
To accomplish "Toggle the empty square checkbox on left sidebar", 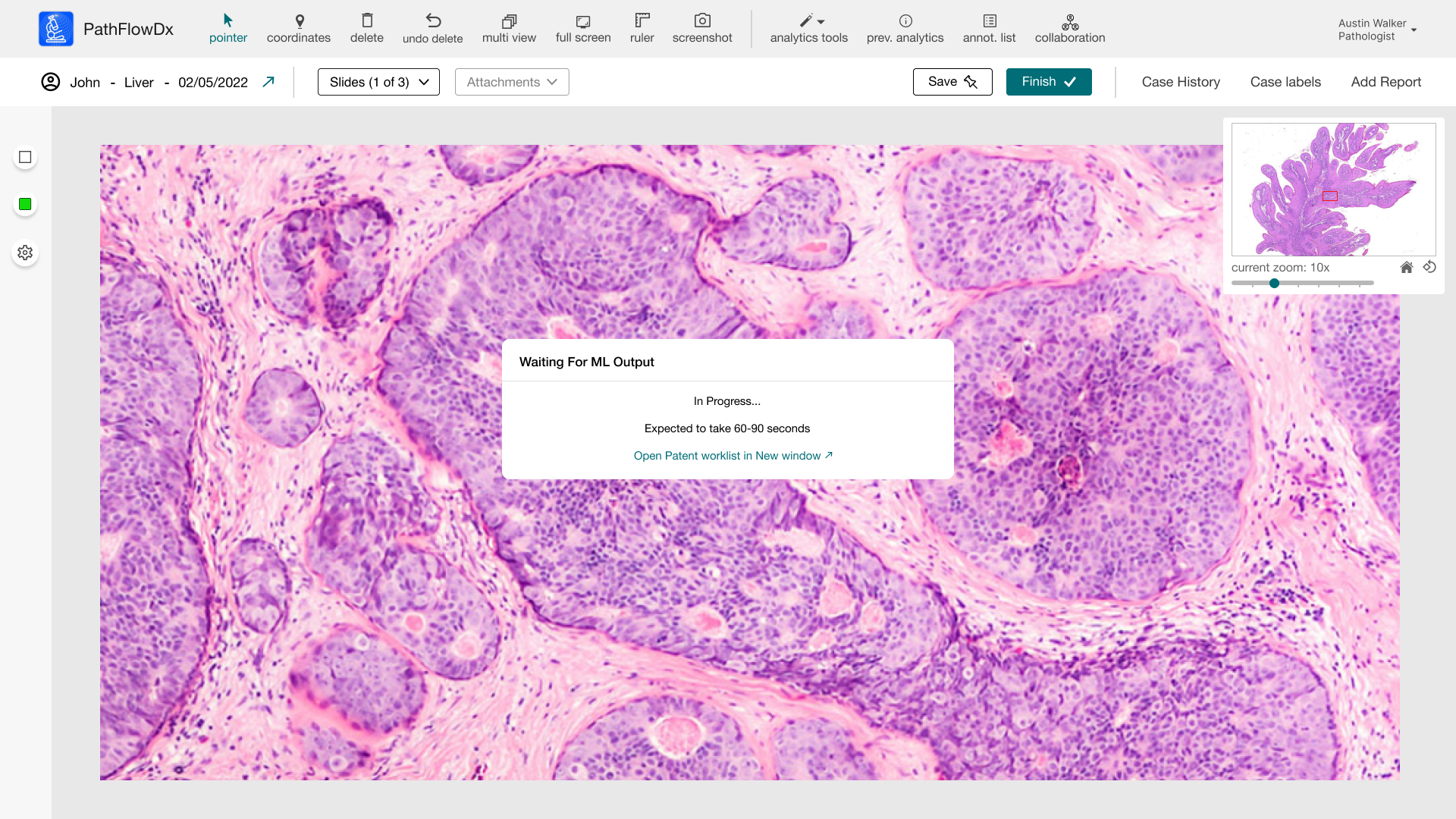I will (x=25, y=157).
